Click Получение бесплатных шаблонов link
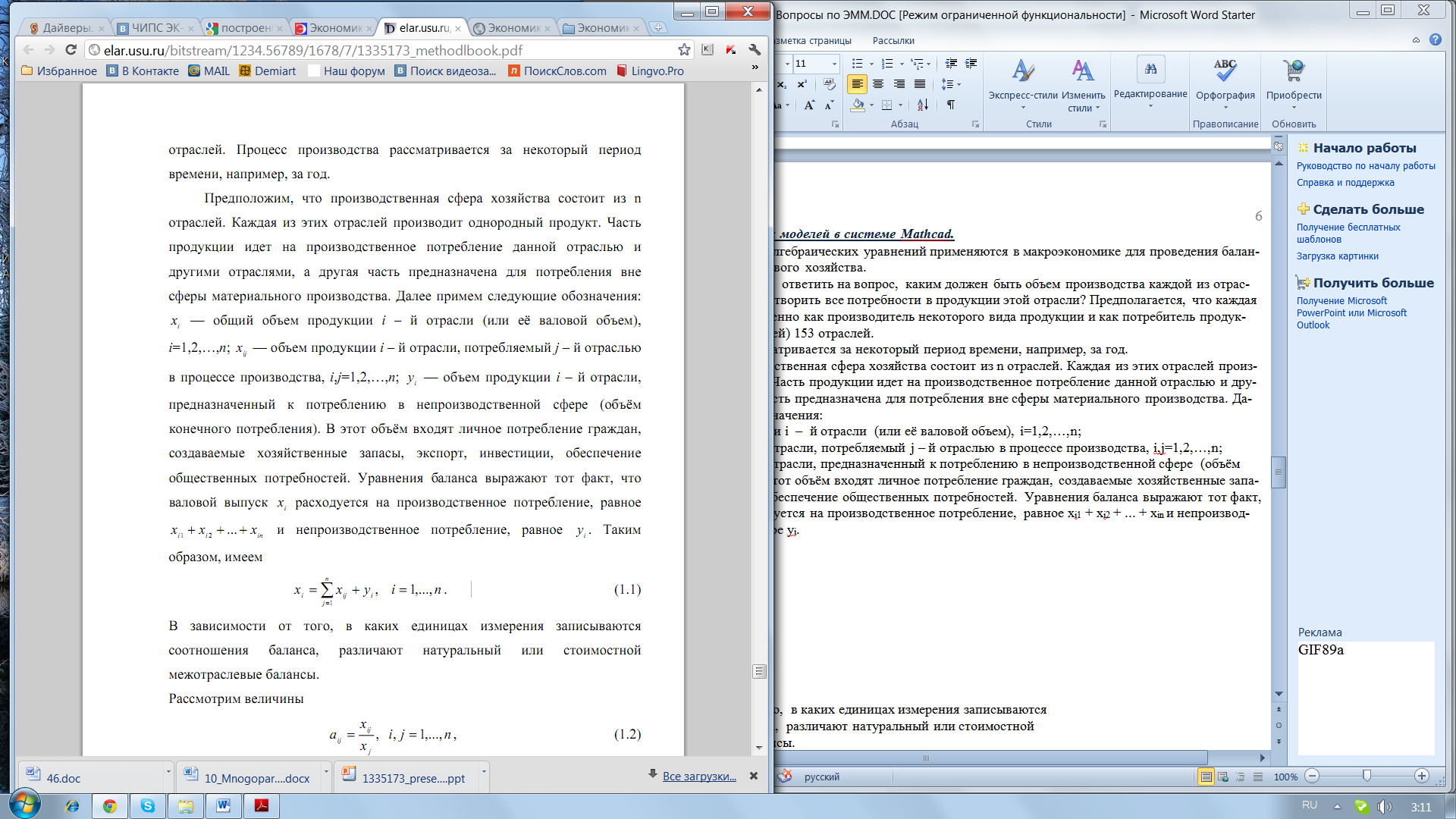This screenshot has width=1456, height=819. click(x=1348, y=233)
